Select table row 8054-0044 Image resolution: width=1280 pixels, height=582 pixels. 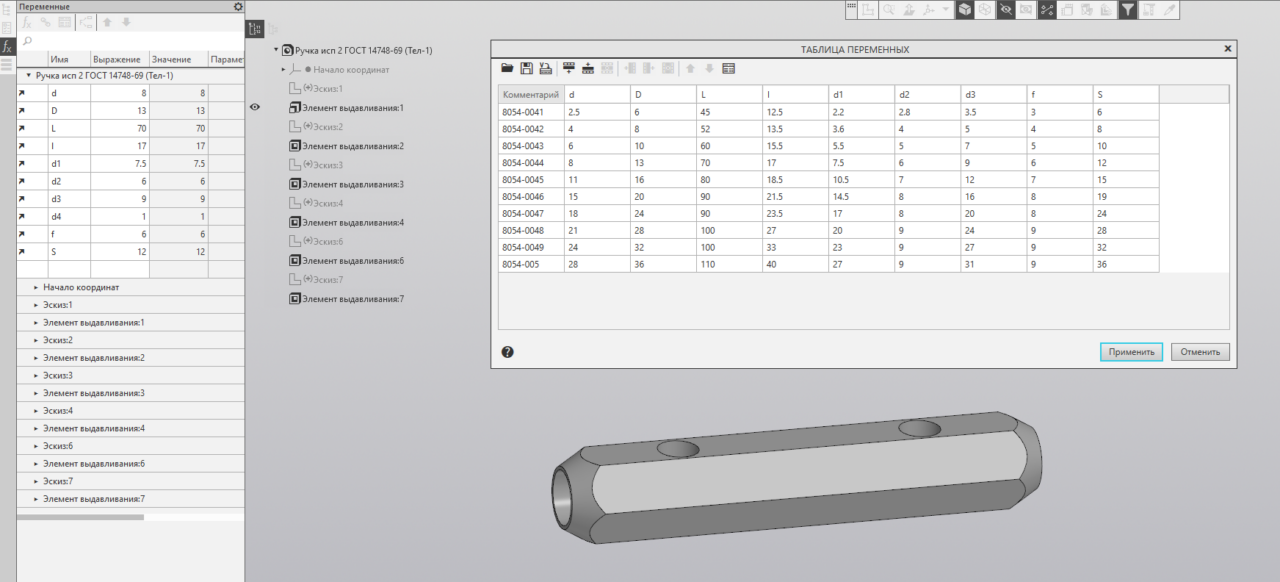[x=828, y=162]
